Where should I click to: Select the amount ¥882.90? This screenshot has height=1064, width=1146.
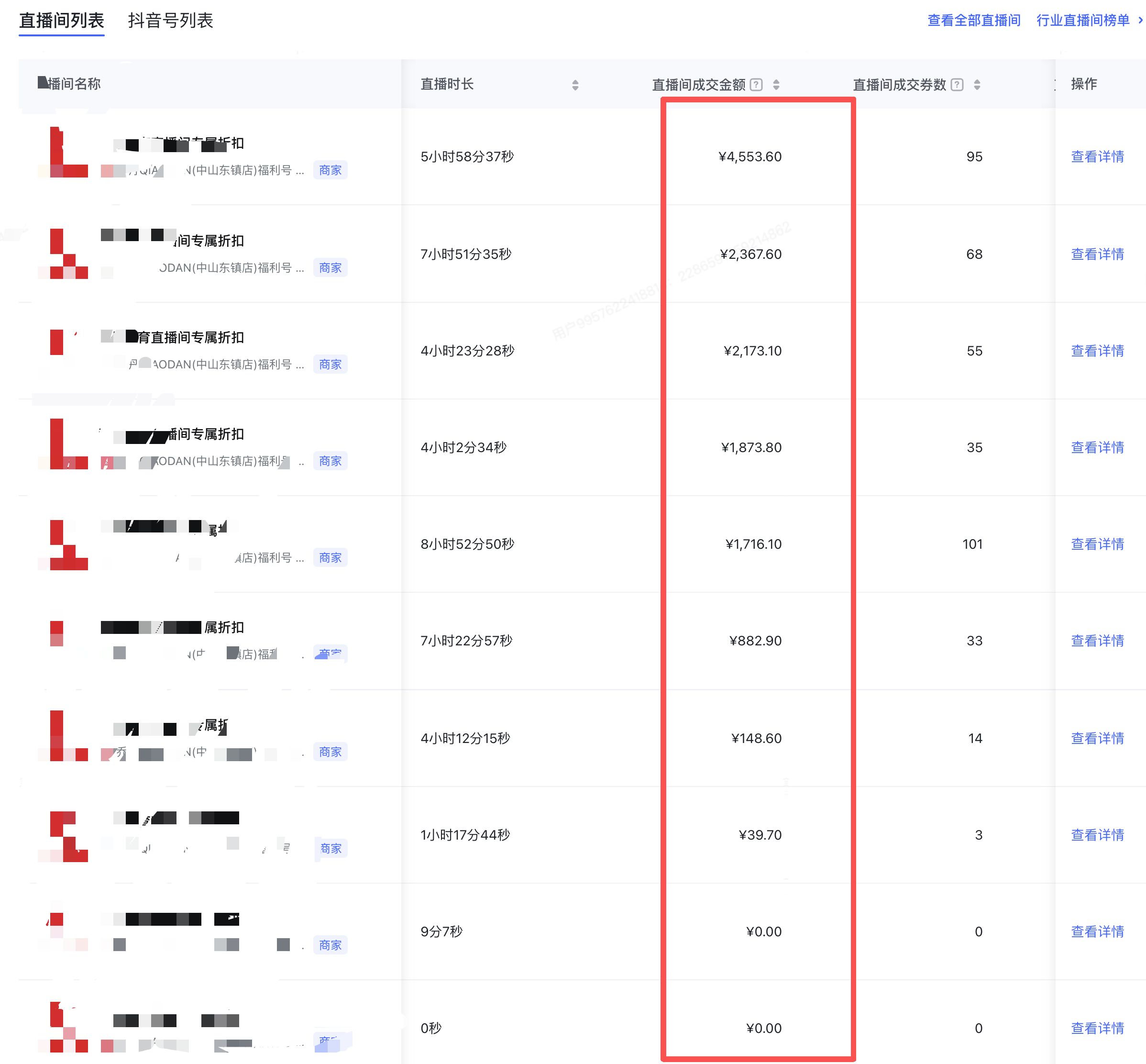pyautogui.click(x=755, y=641)
